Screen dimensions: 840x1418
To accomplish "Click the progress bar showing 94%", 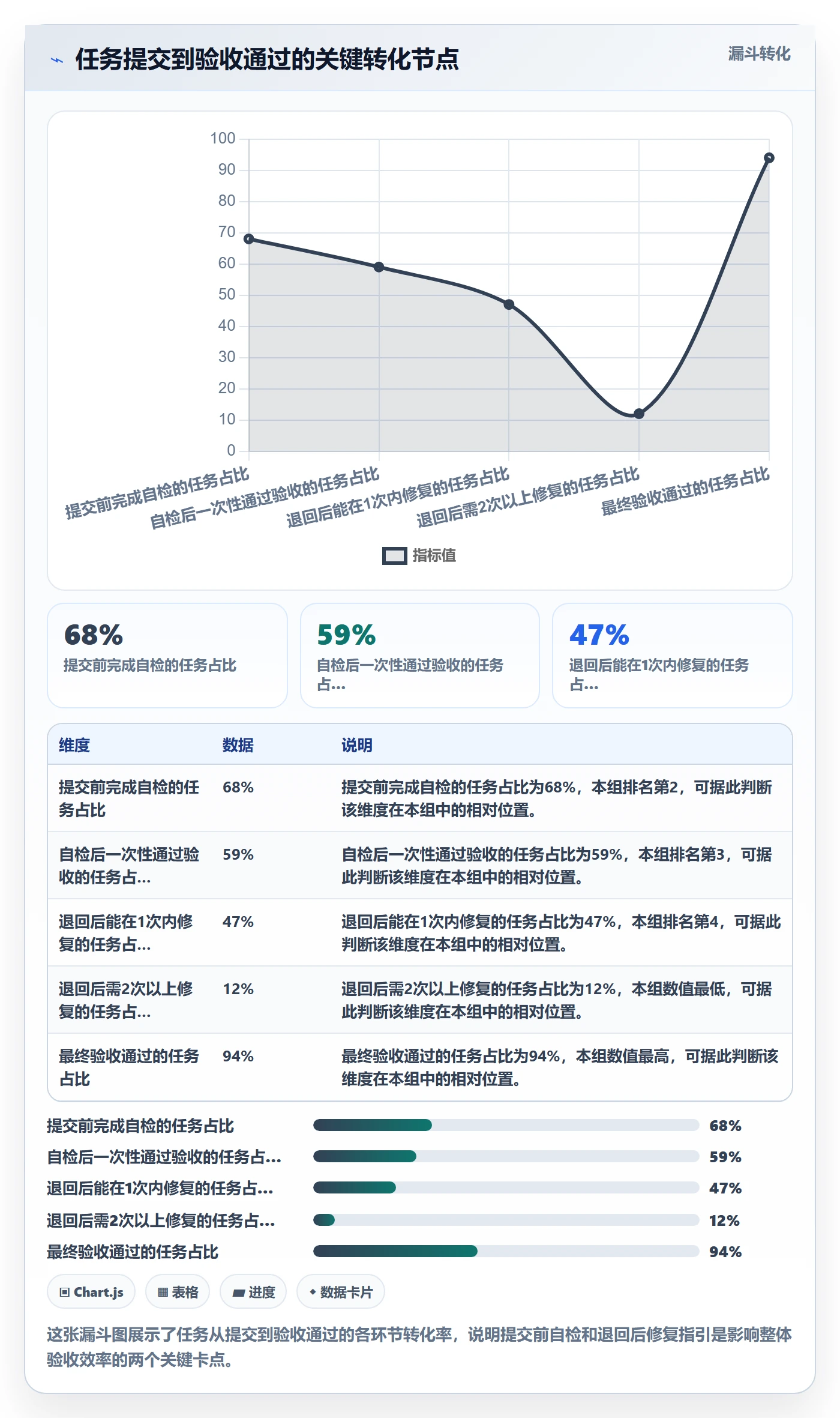I will coord(506,1251).
